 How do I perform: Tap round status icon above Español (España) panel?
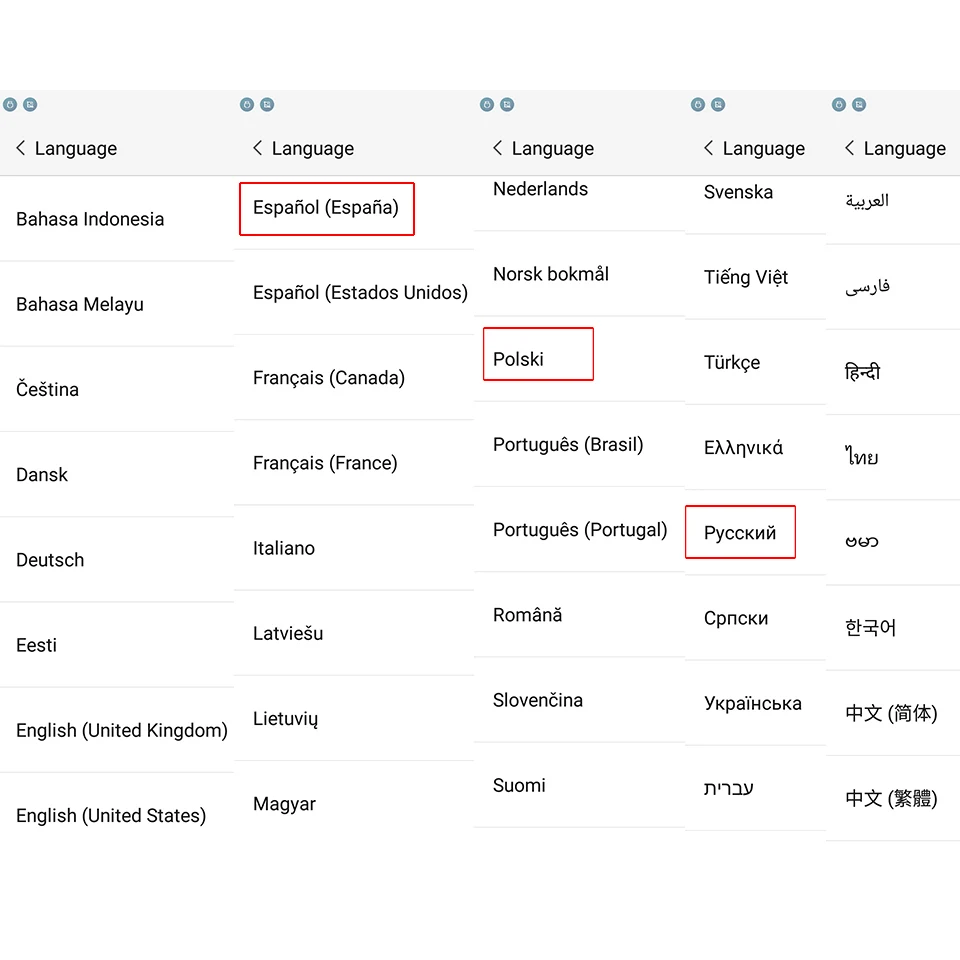point(247,105)
